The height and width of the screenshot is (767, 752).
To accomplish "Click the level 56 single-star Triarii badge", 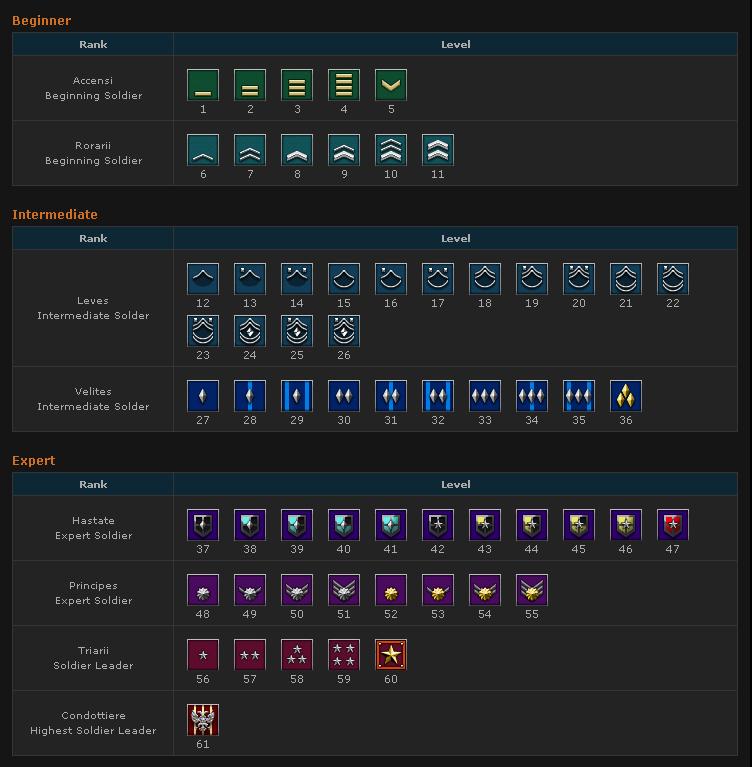I will [203, 655].
